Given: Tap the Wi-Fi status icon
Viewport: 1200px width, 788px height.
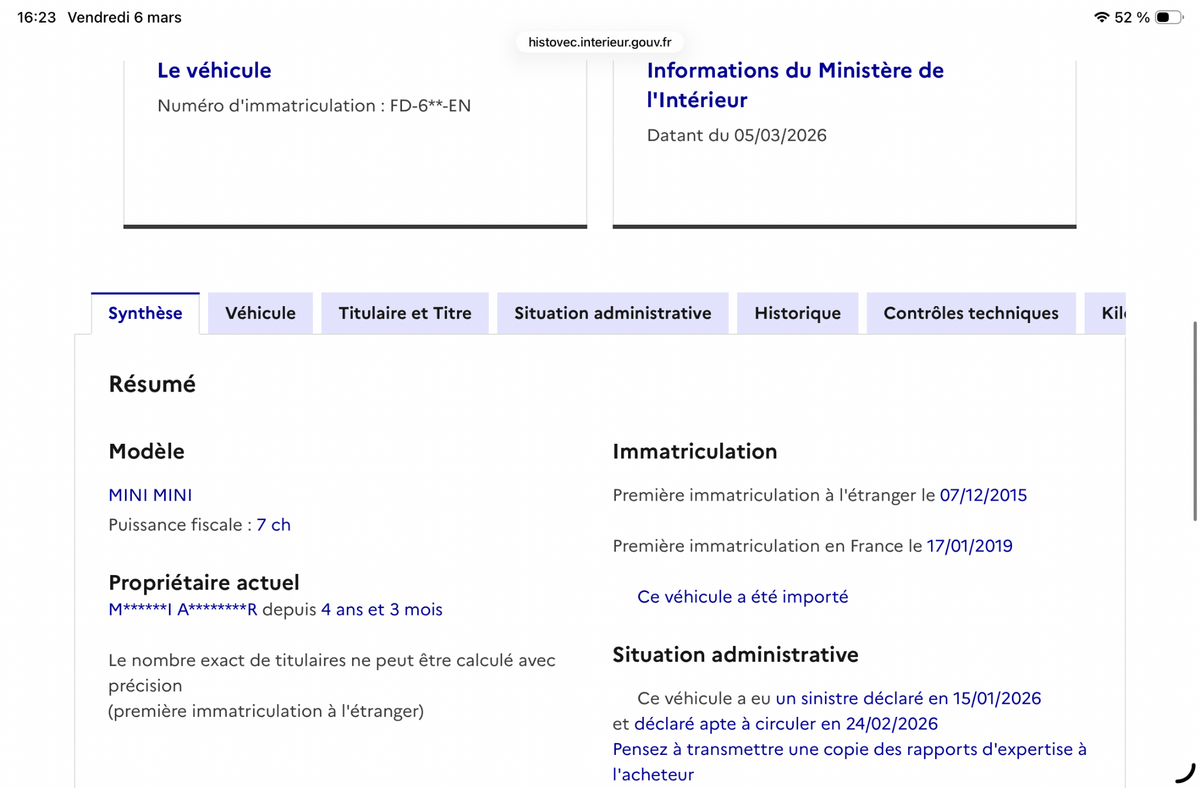Looking at the screenshot, I should (1102, 17).
